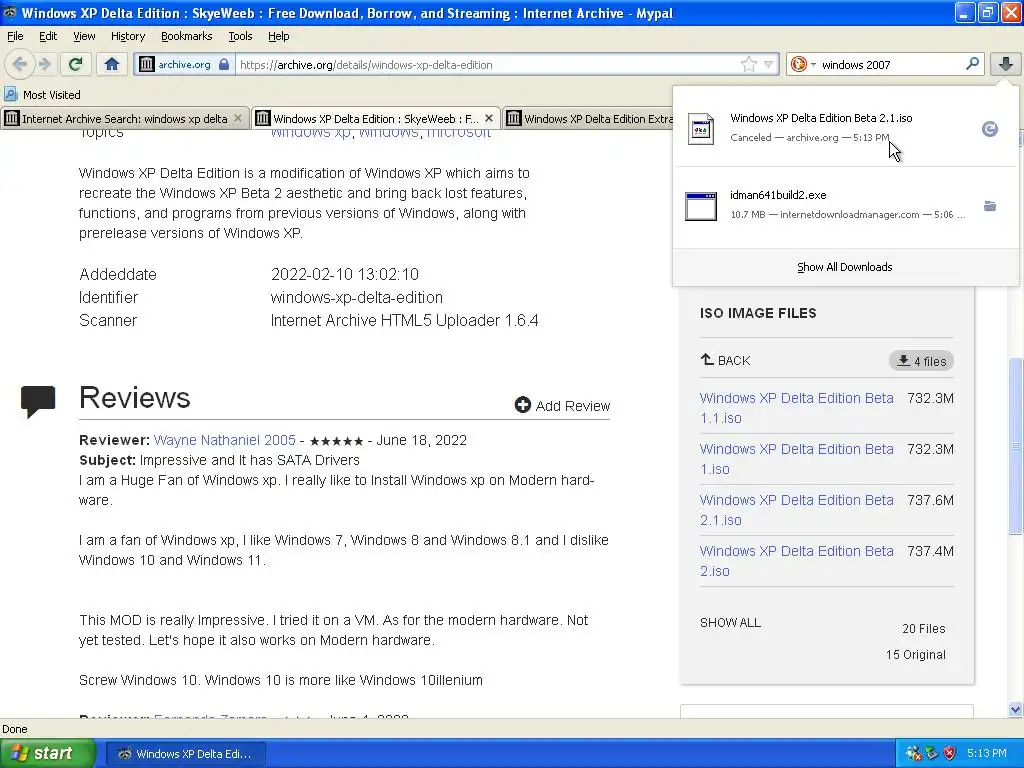The height and width of the screenshot is (768, 1024).
Task: Switch to Windows XP Delta Edition Extra tab
Action: [589, 118]
